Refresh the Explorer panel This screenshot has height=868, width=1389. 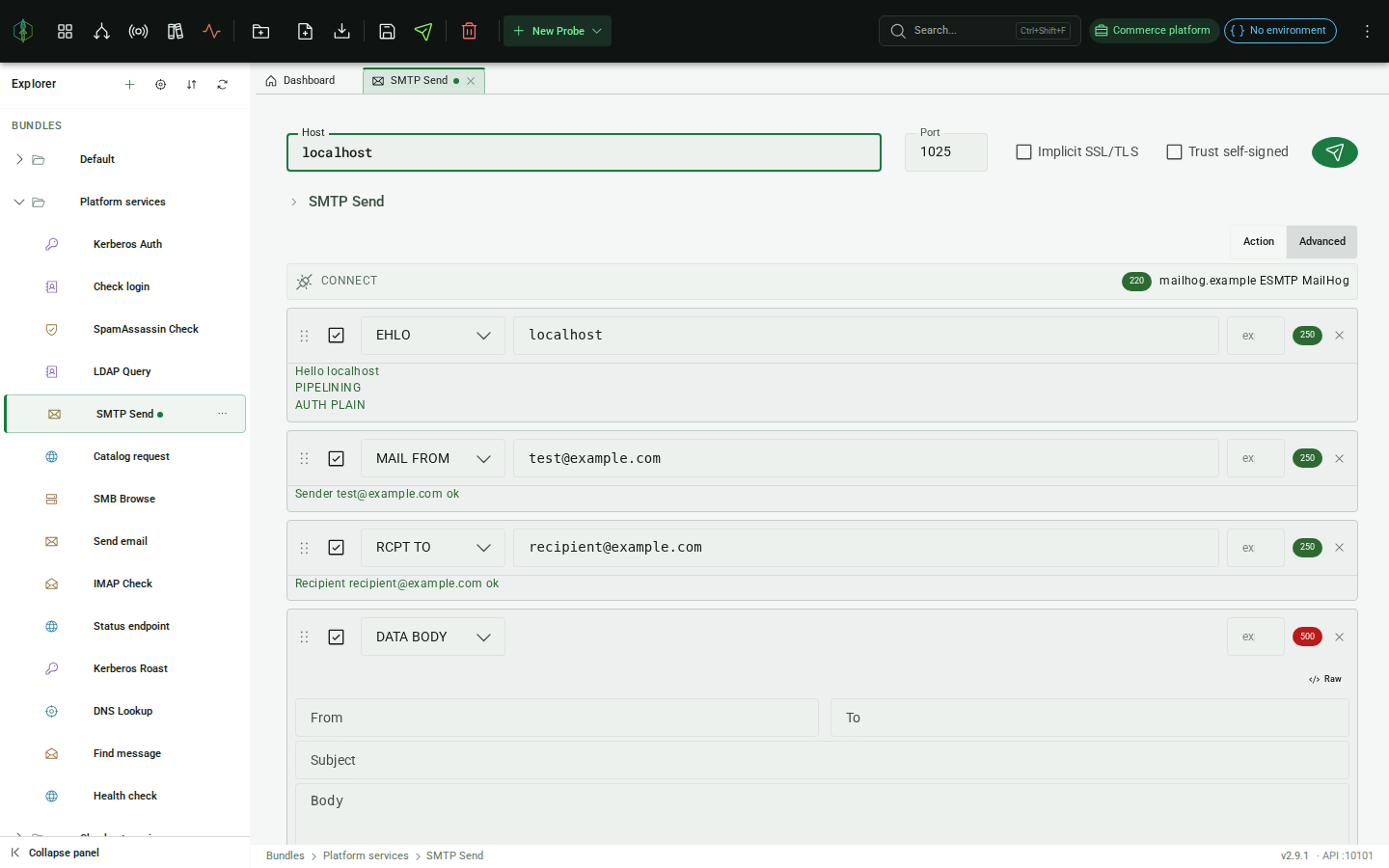point(223,84)
